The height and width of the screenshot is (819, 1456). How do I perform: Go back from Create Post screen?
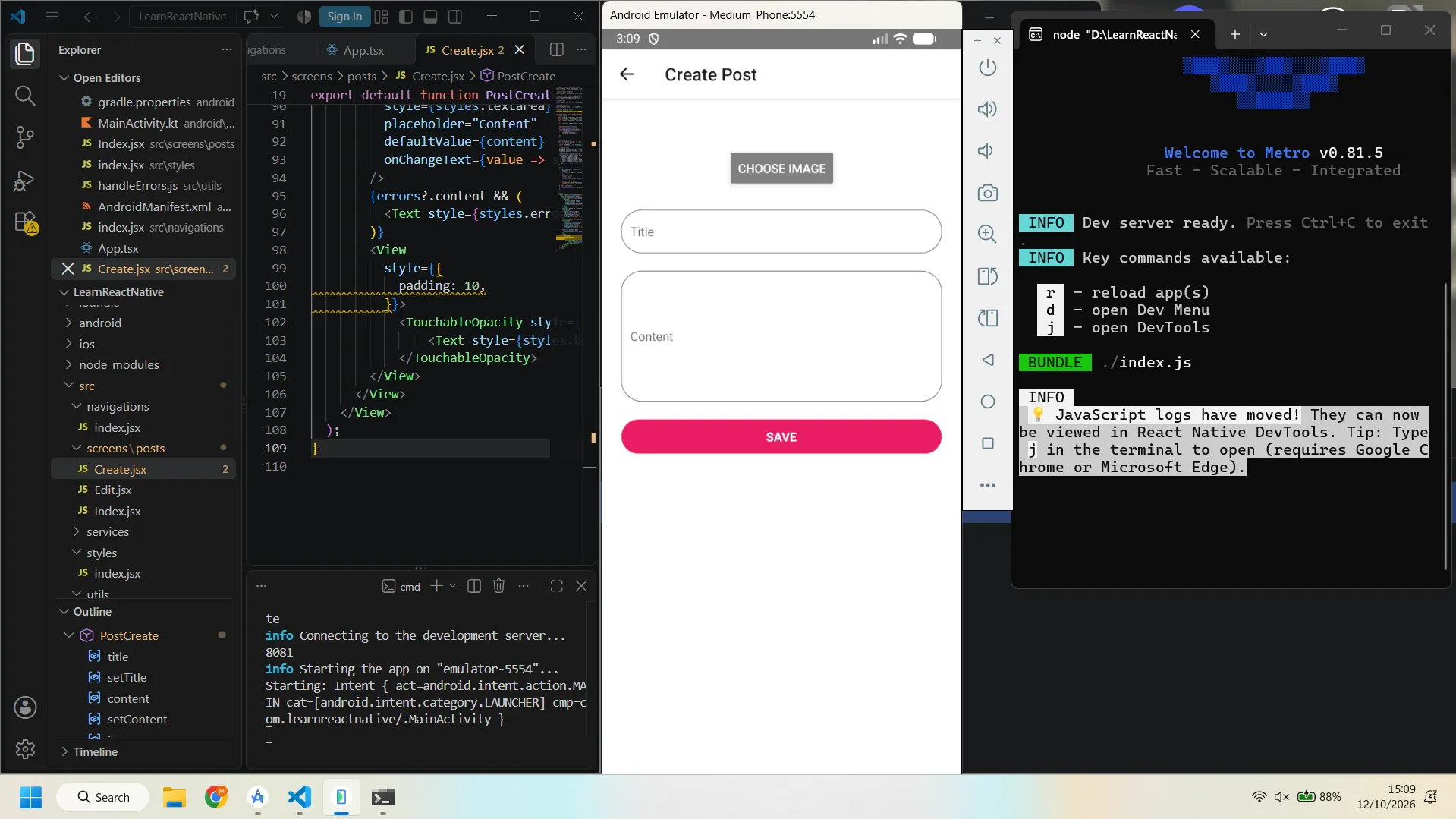click(627, 74)
